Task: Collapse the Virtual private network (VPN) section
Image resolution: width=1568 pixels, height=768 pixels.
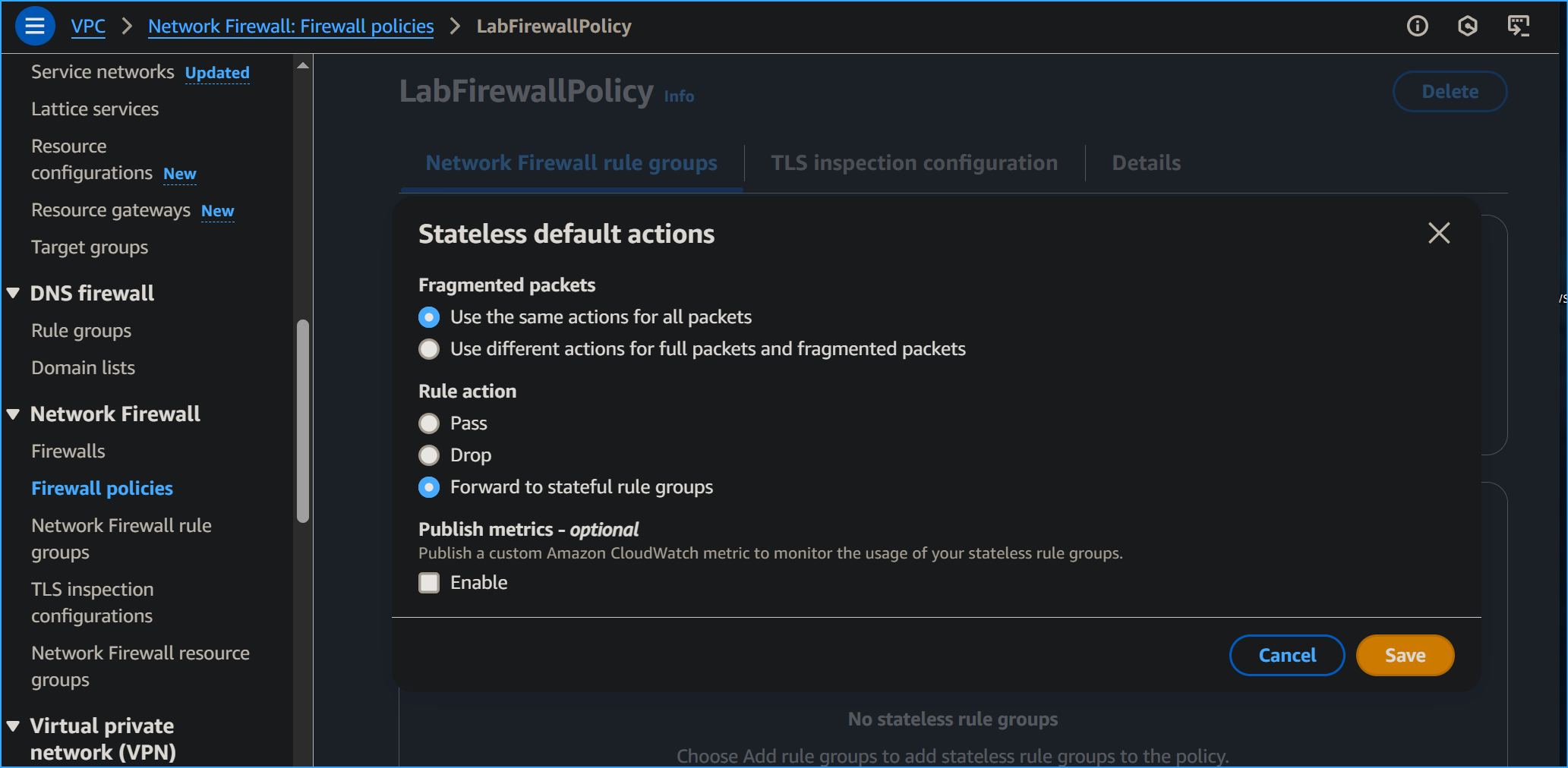Action: [12, 726]
